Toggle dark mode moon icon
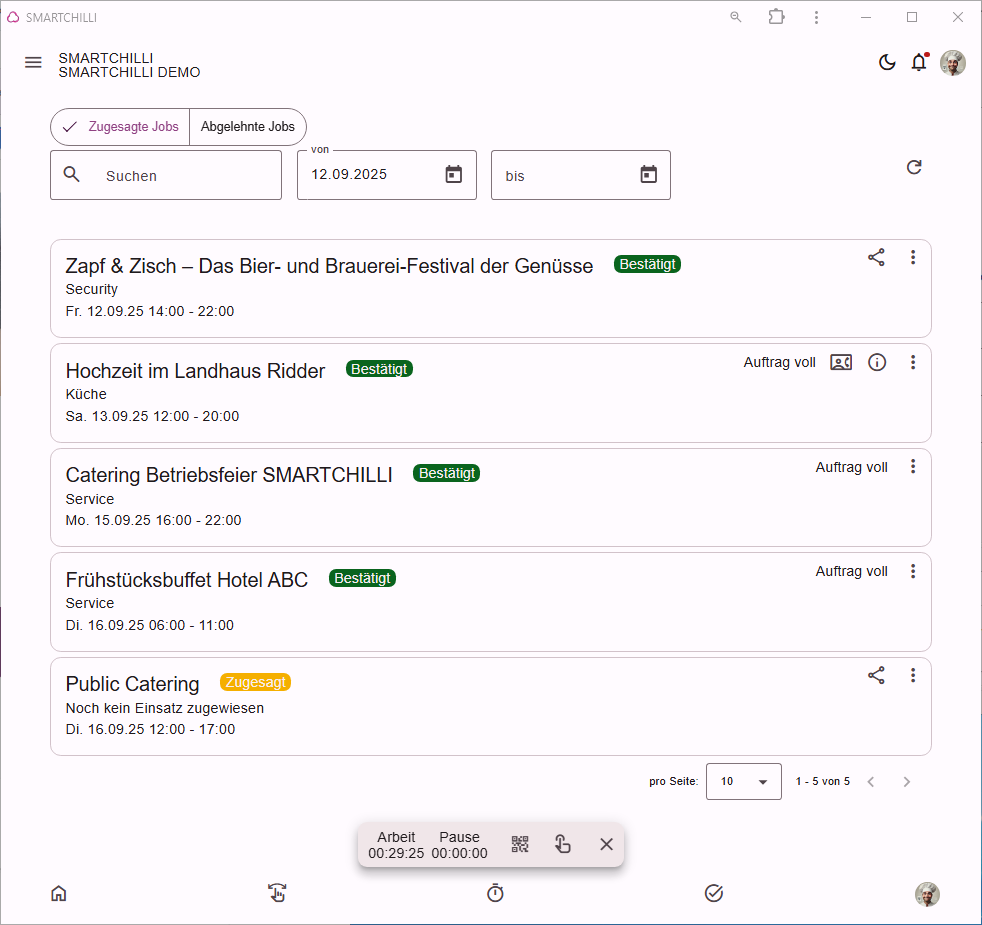The width and height of the screenshot is (982, 925). pos(887,62)
